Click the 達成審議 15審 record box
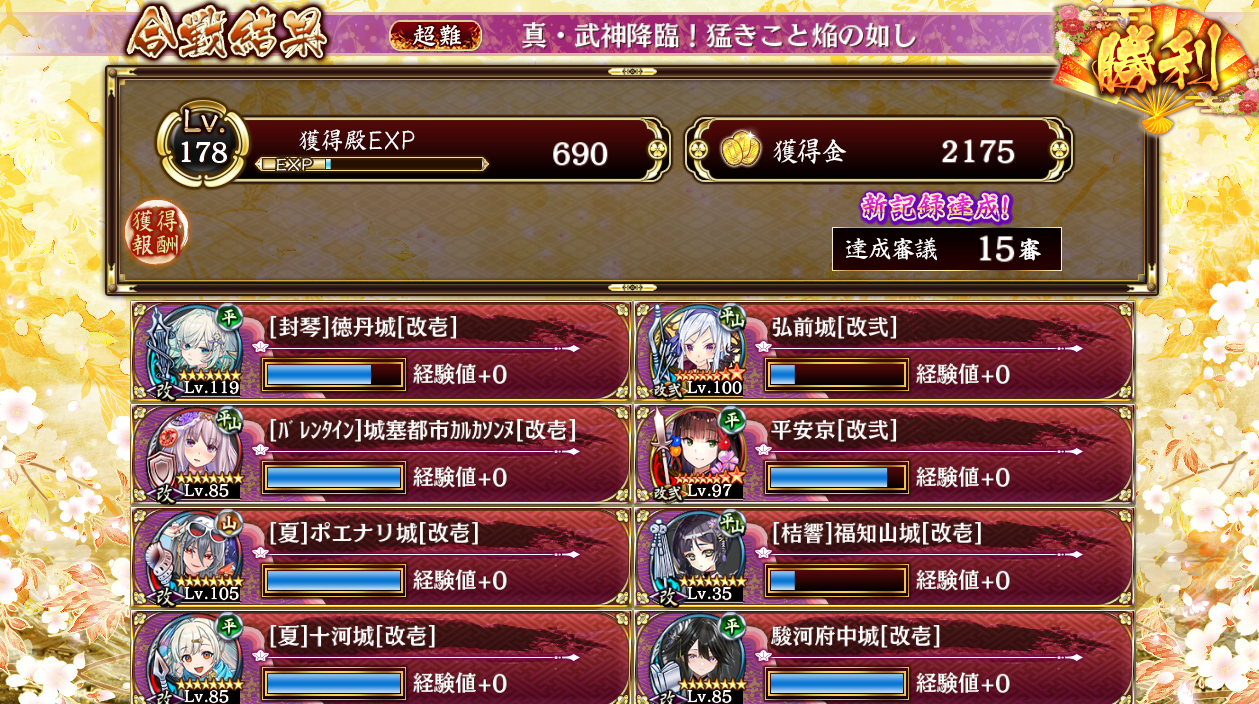Viewport: 1259px width, 704px height. coord(946,248)
